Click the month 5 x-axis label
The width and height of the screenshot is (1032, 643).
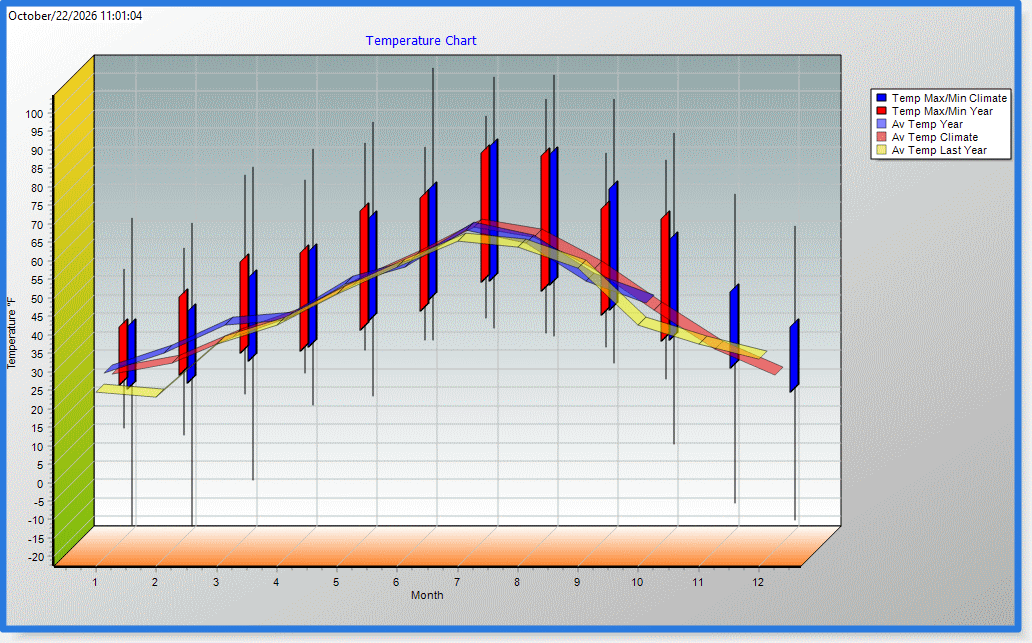coord(336,582)
